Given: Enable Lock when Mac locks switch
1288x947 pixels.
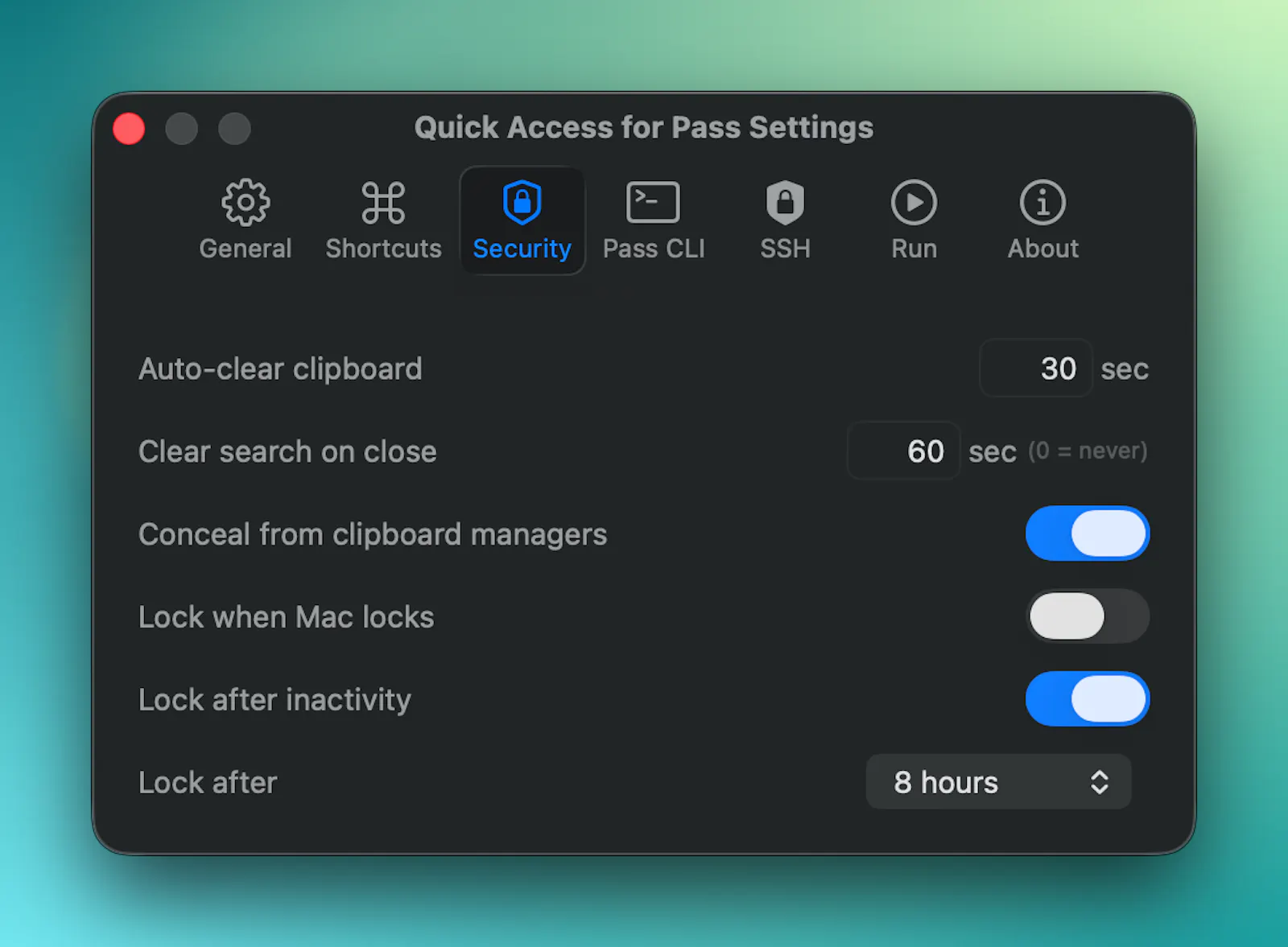Looking at the screenshot, I should pyautogui.click(x=1088, y=616).
